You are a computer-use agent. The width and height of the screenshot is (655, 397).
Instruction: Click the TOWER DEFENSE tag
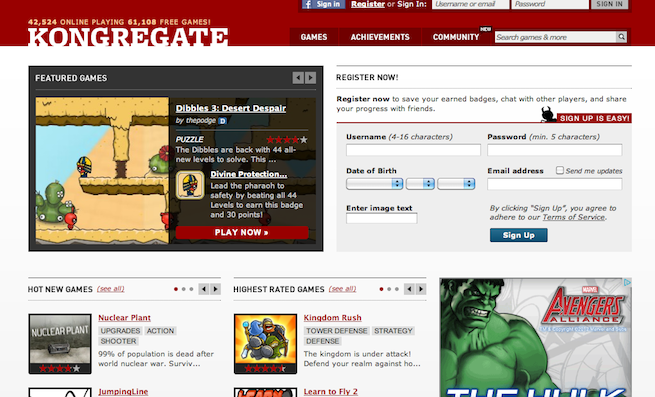(337, 331)
